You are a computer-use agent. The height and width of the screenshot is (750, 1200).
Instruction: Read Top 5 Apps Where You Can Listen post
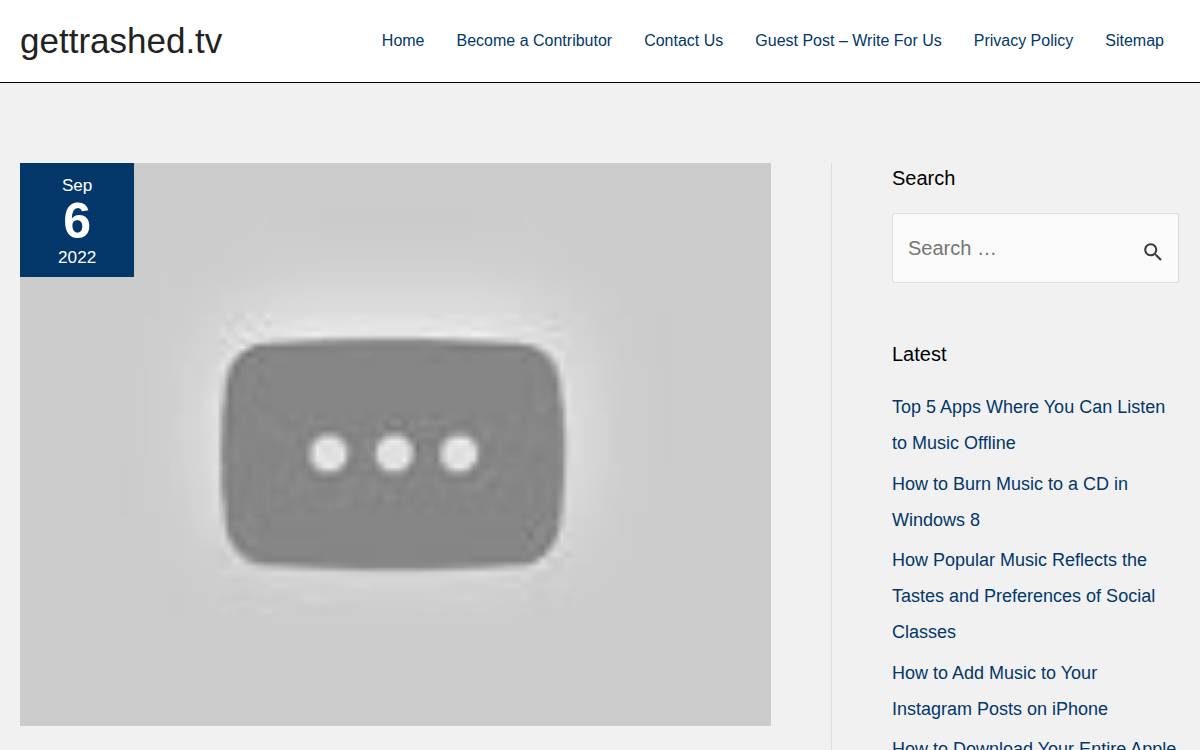tap(1028, 425)
